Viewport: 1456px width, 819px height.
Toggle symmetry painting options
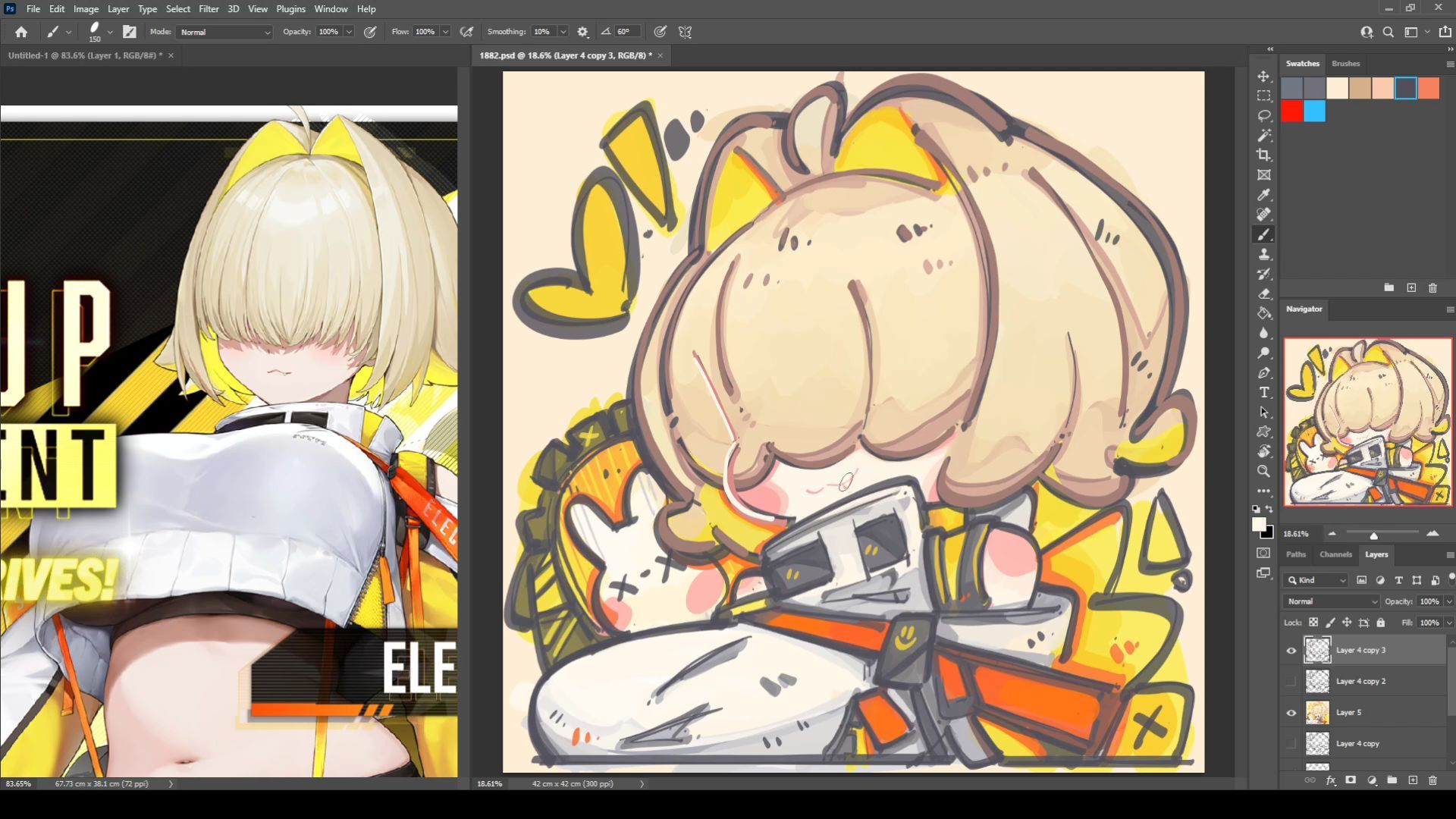tap(685, 32)
